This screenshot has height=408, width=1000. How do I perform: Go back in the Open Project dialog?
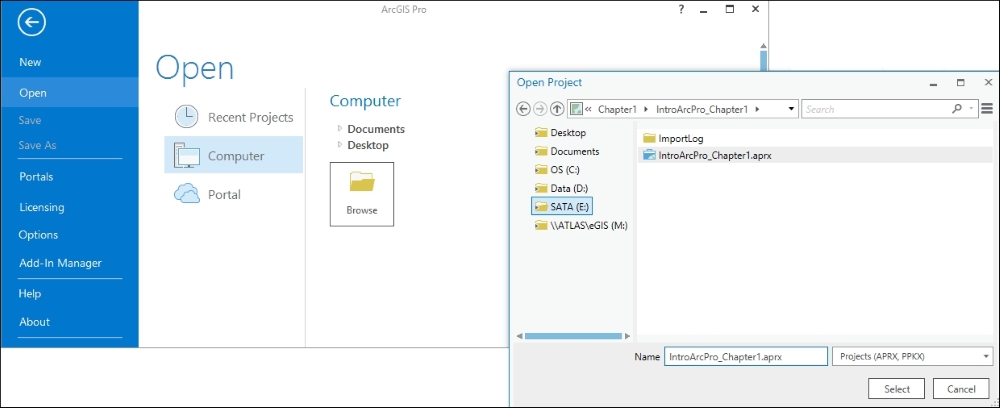coord(523,109)
